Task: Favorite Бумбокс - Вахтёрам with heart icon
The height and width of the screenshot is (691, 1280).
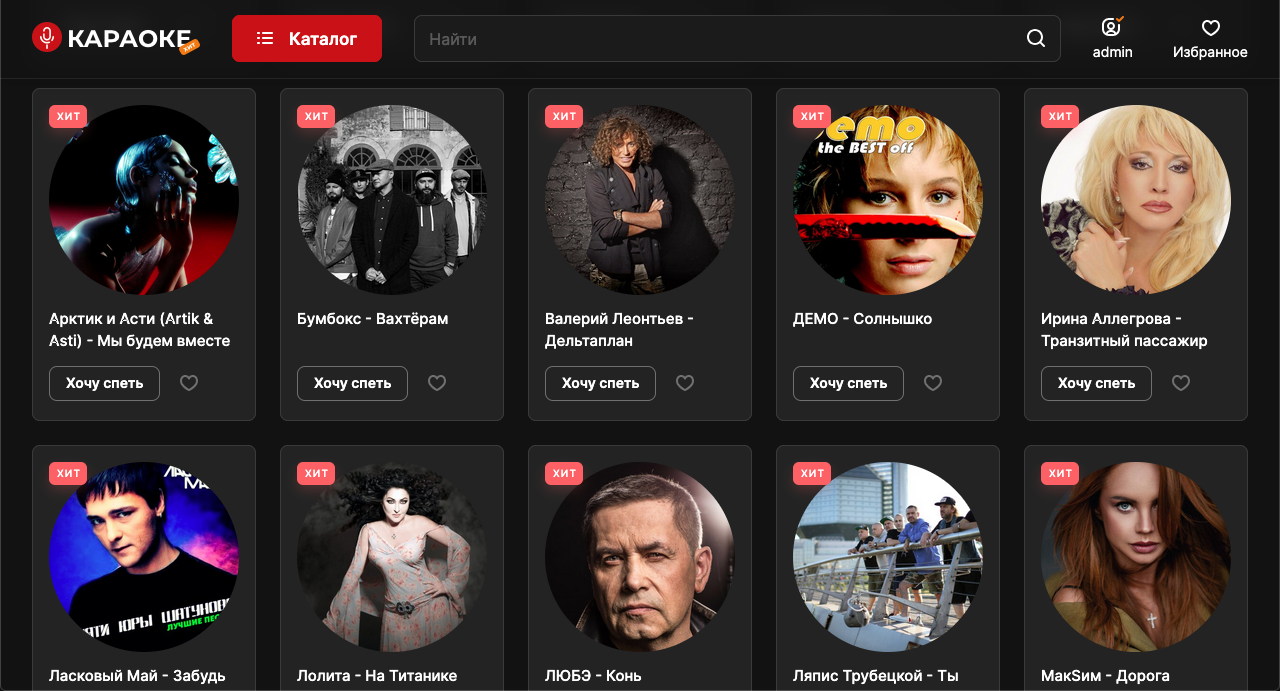Action: point(436,383)
